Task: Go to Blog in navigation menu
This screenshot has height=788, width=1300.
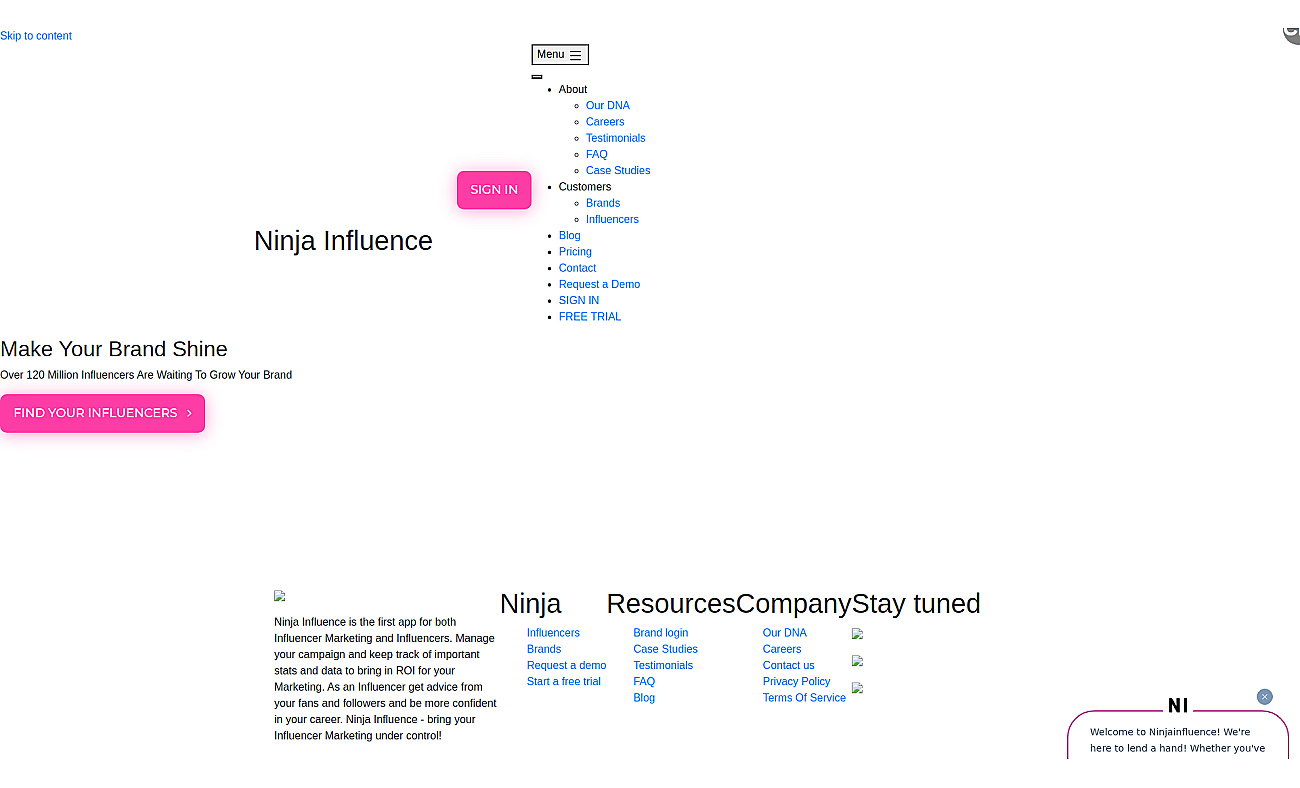Action: [570, 236]
